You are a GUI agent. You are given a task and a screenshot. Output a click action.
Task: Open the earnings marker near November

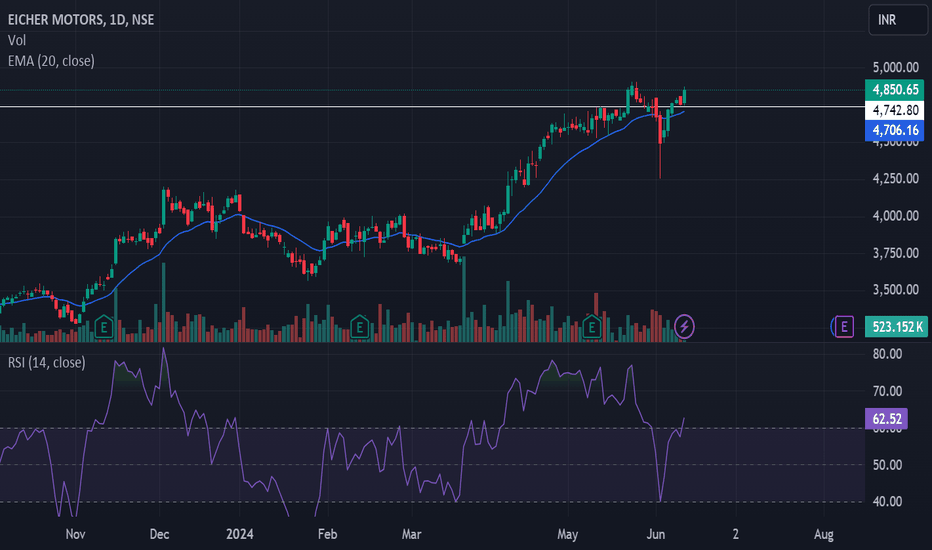[x=104, y=326]
